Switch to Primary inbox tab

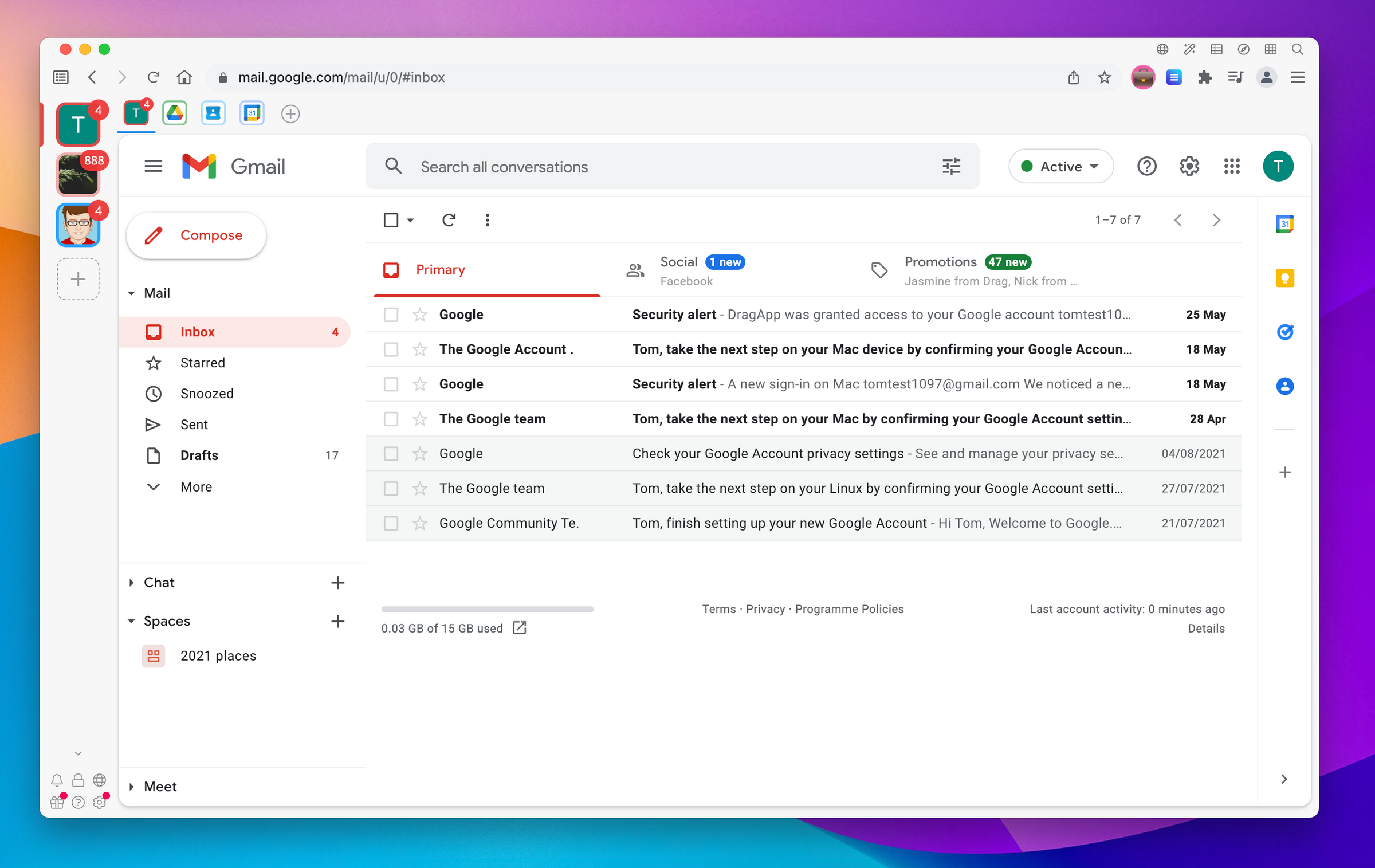(x=487, y=270)
